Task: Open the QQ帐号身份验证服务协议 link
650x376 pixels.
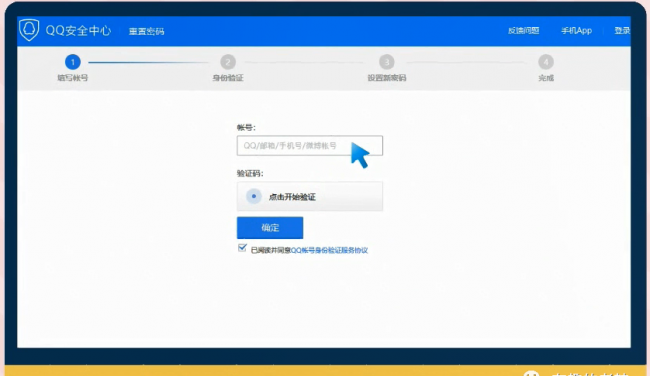Action: 330,250
